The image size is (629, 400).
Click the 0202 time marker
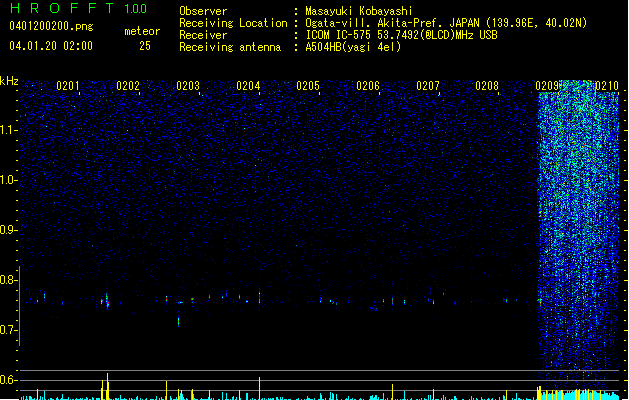pos(128,85)
